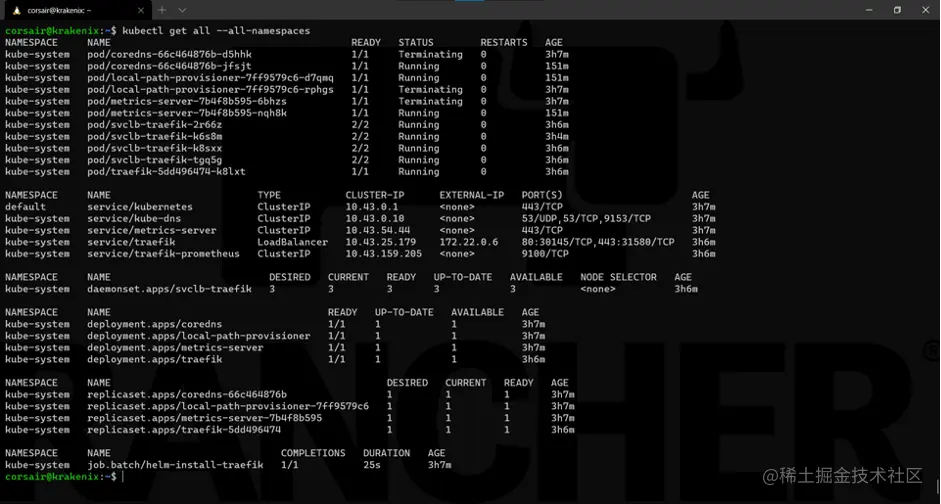The width and height of the screenshot is (941, 504).
Task: Click service/kubernetes entry
Action: [x=140, y=206]
